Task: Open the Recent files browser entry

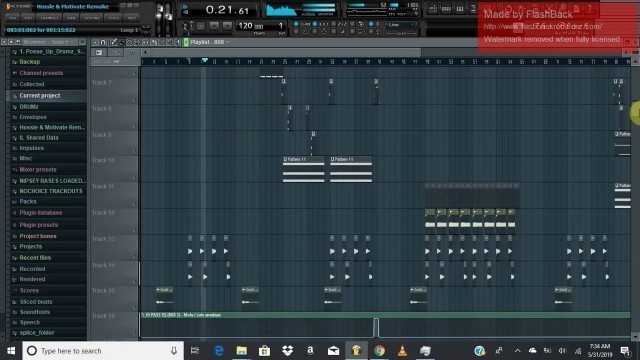Action: 35,258
